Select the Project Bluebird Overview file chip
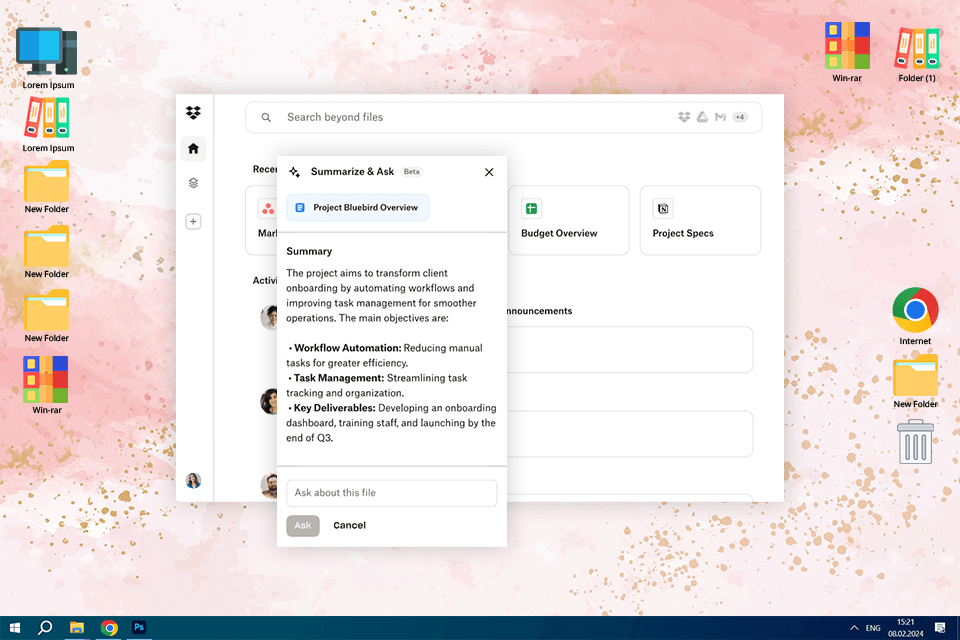960x640 pixels. point(358,208)
